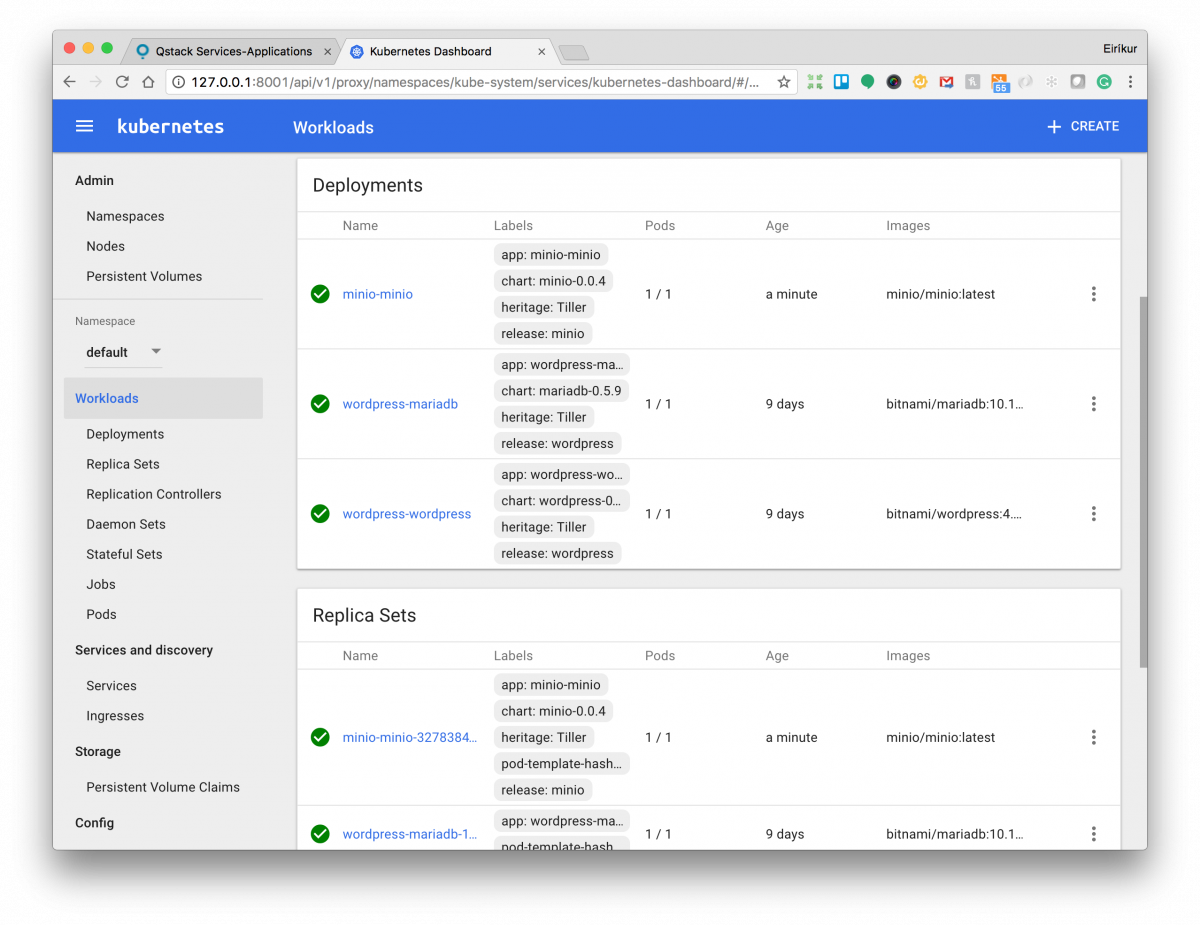Viewport: 1200px width, 925px height.
Task: Open the default namespace dropdown
Action: 122,352
